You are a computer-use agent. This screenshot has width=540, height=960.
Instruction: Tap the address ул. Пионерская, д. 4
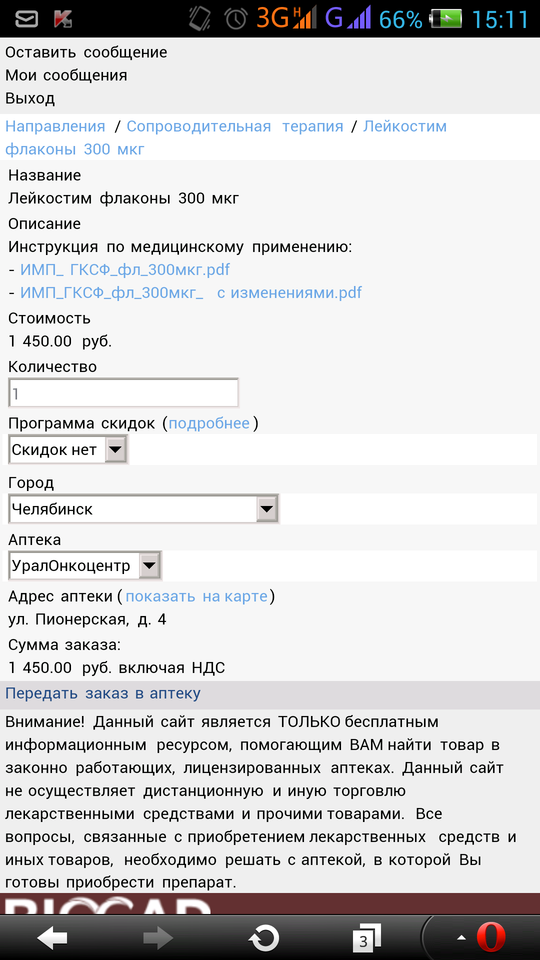tap(88, 620)
